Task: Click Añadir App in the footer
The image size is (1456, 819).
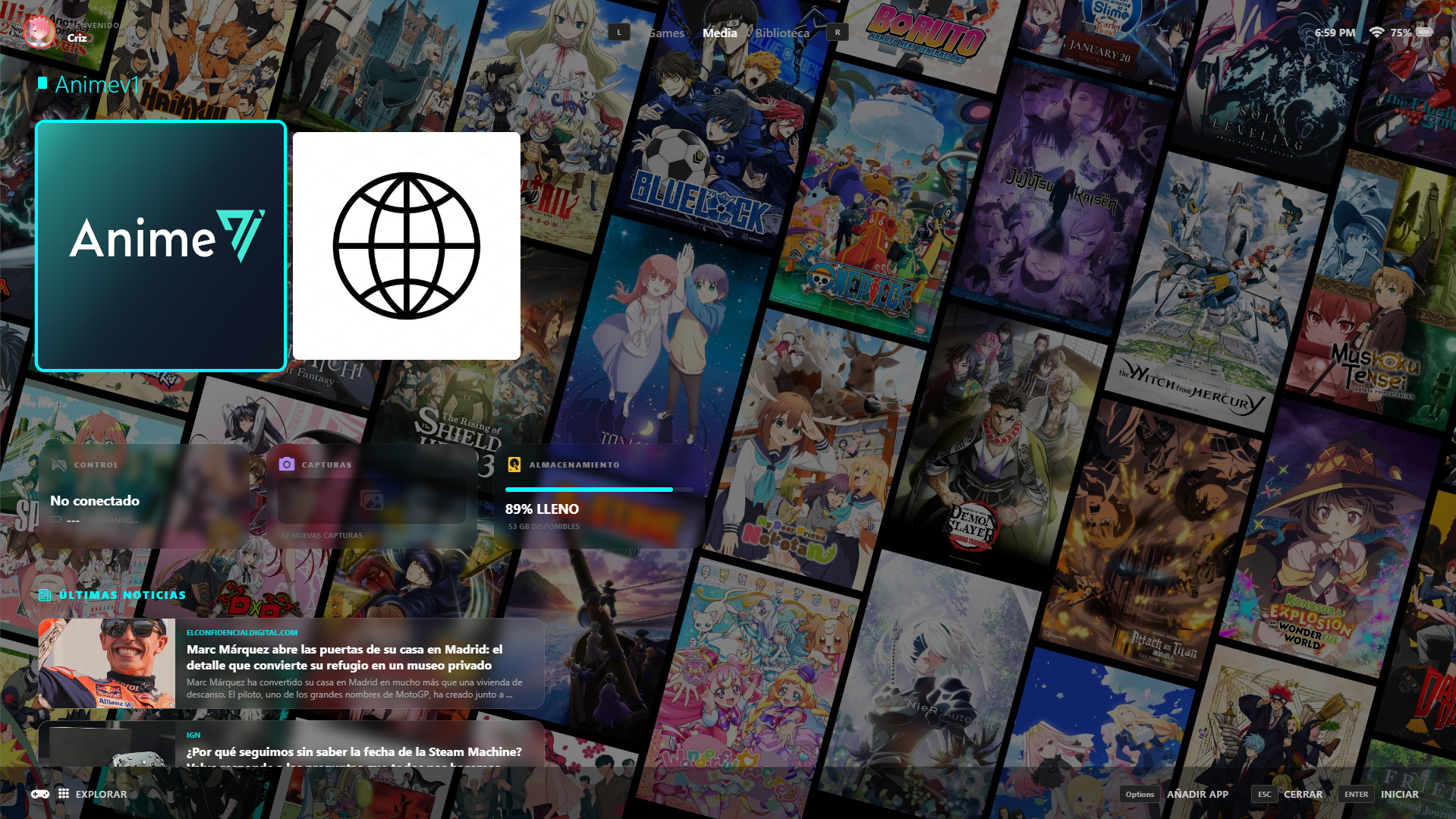Action: coord(1197,794)
